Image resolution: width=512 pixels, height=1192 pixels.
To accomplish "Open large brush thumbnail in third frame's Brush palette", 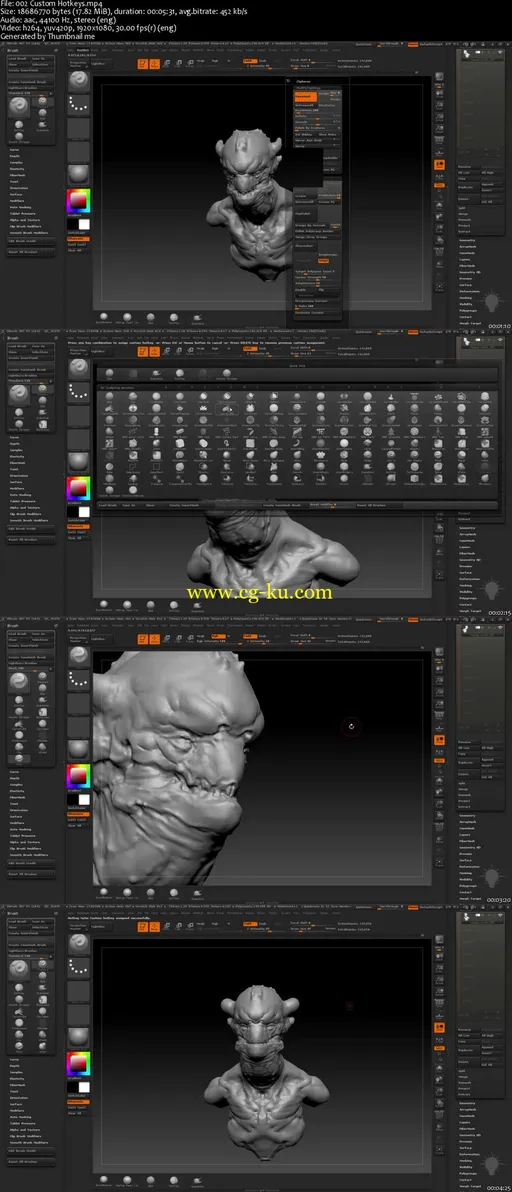I will click(x=19, y=683).
